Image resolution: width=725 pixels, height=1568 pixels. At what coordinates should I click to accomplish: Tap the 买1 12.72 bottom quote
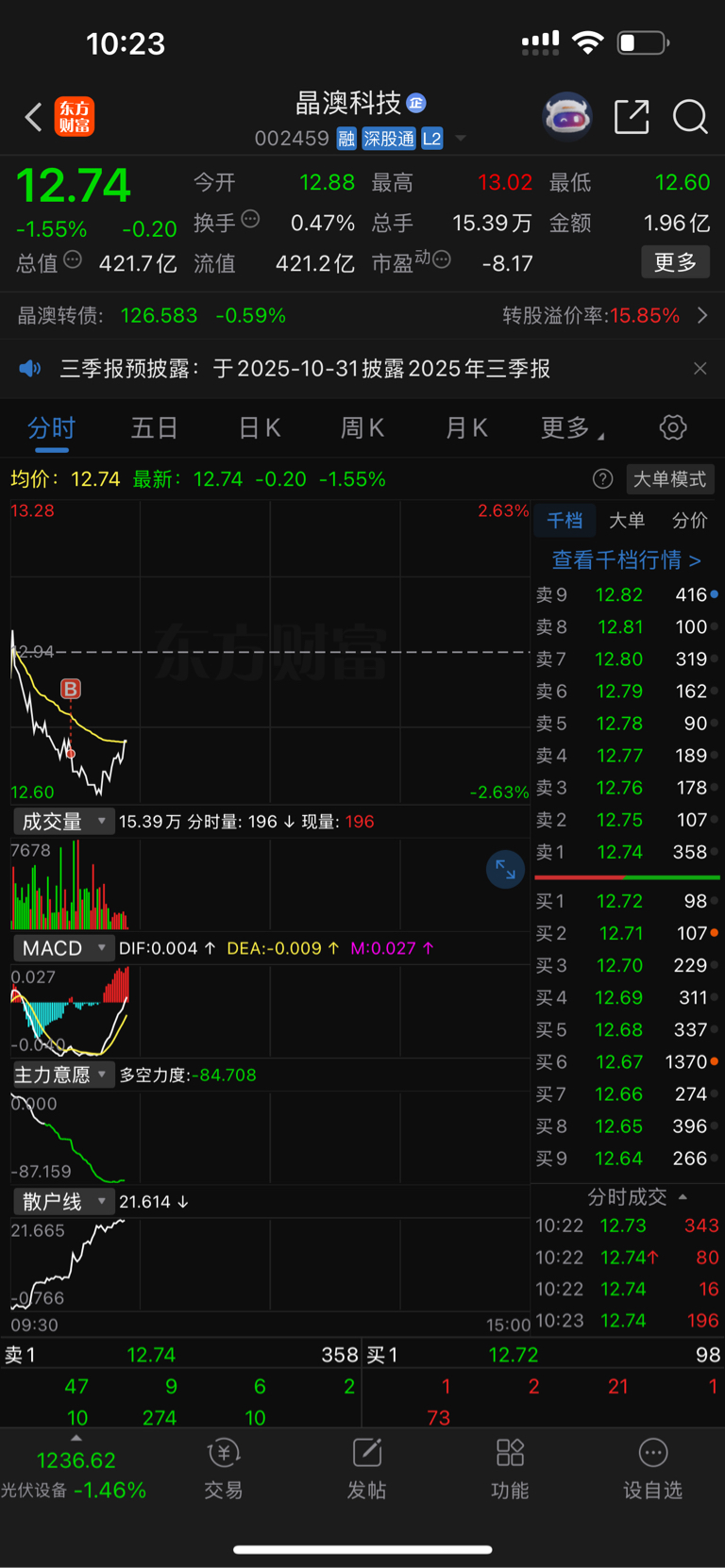[544, 1355]
